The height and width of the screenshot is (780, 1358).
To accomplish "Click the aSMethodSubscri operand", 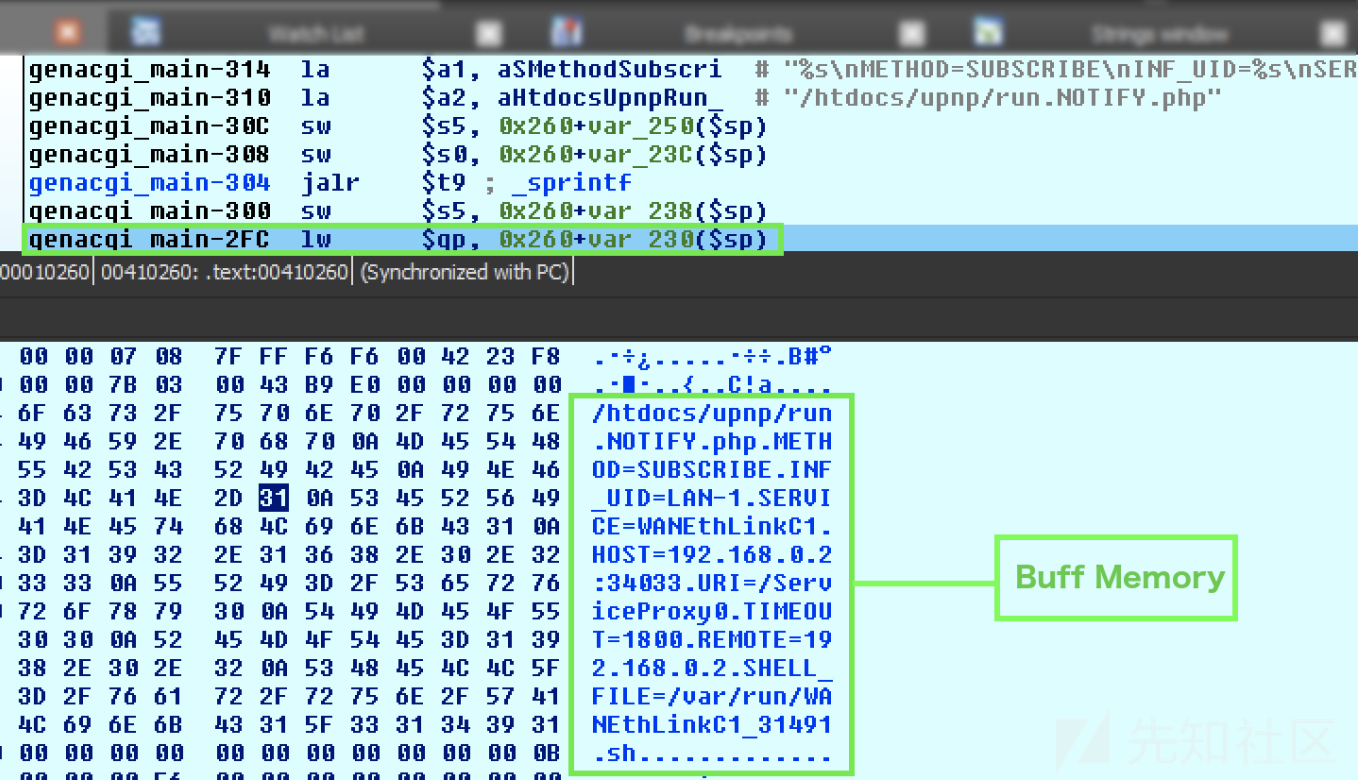I will tap(609, 70).
